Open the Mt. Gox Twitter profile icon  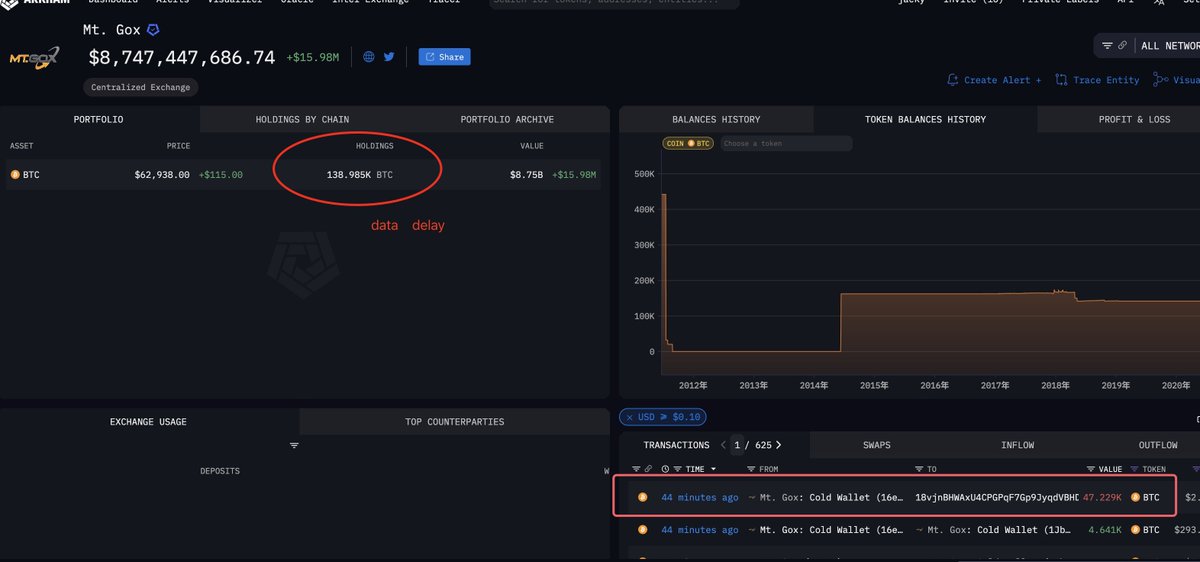click(389, 57)
